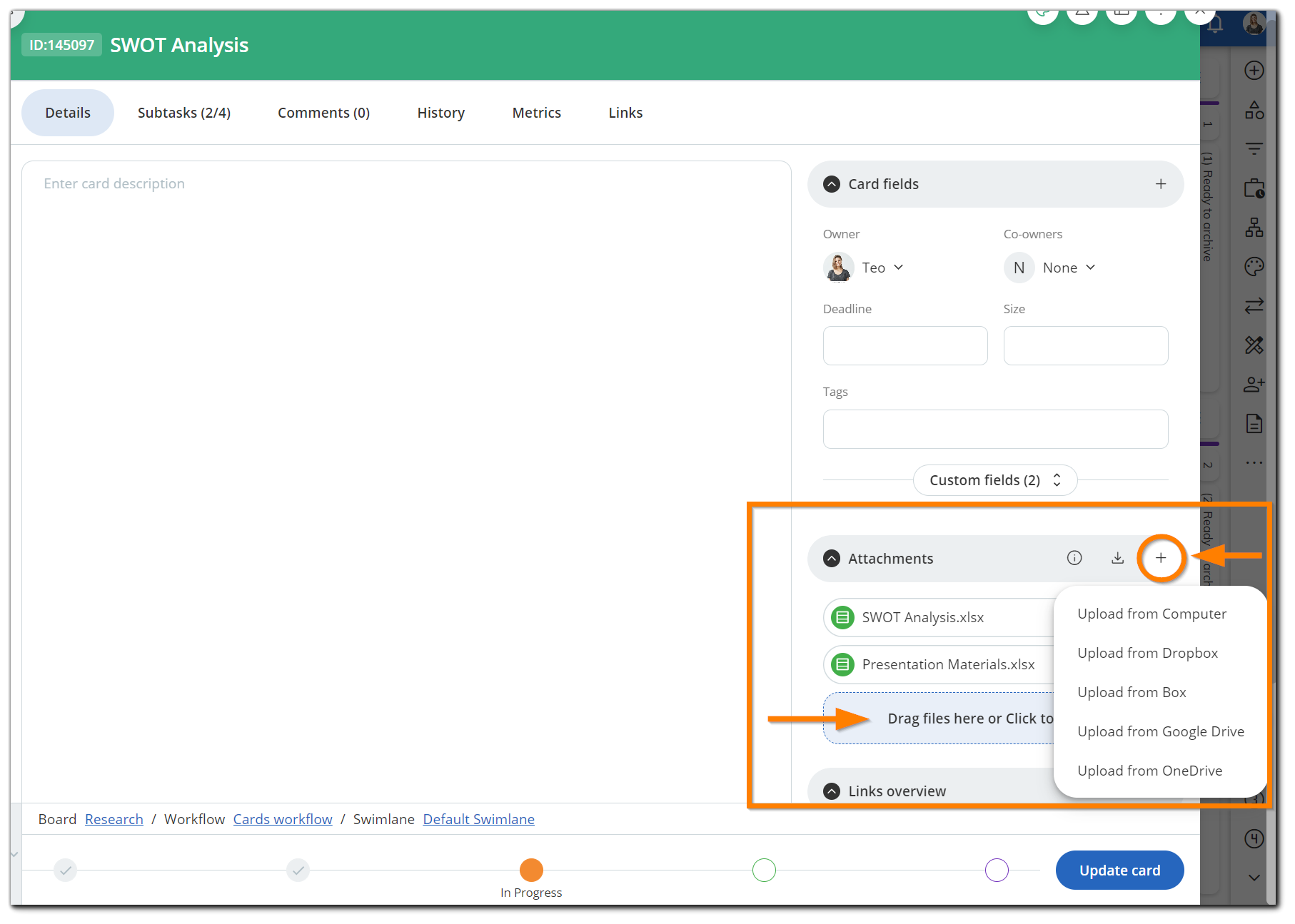The image size is (1295, 924).
Task: Open the card color palette icon in sidebar
Action: coord(1254,266)
